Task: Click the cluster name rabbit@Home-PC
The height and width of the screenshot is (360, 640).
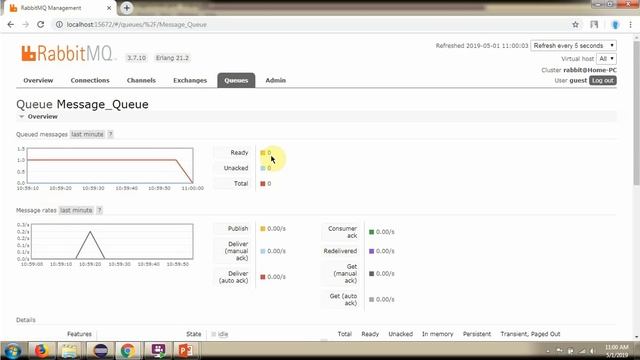Action: [x=590, y=70]
